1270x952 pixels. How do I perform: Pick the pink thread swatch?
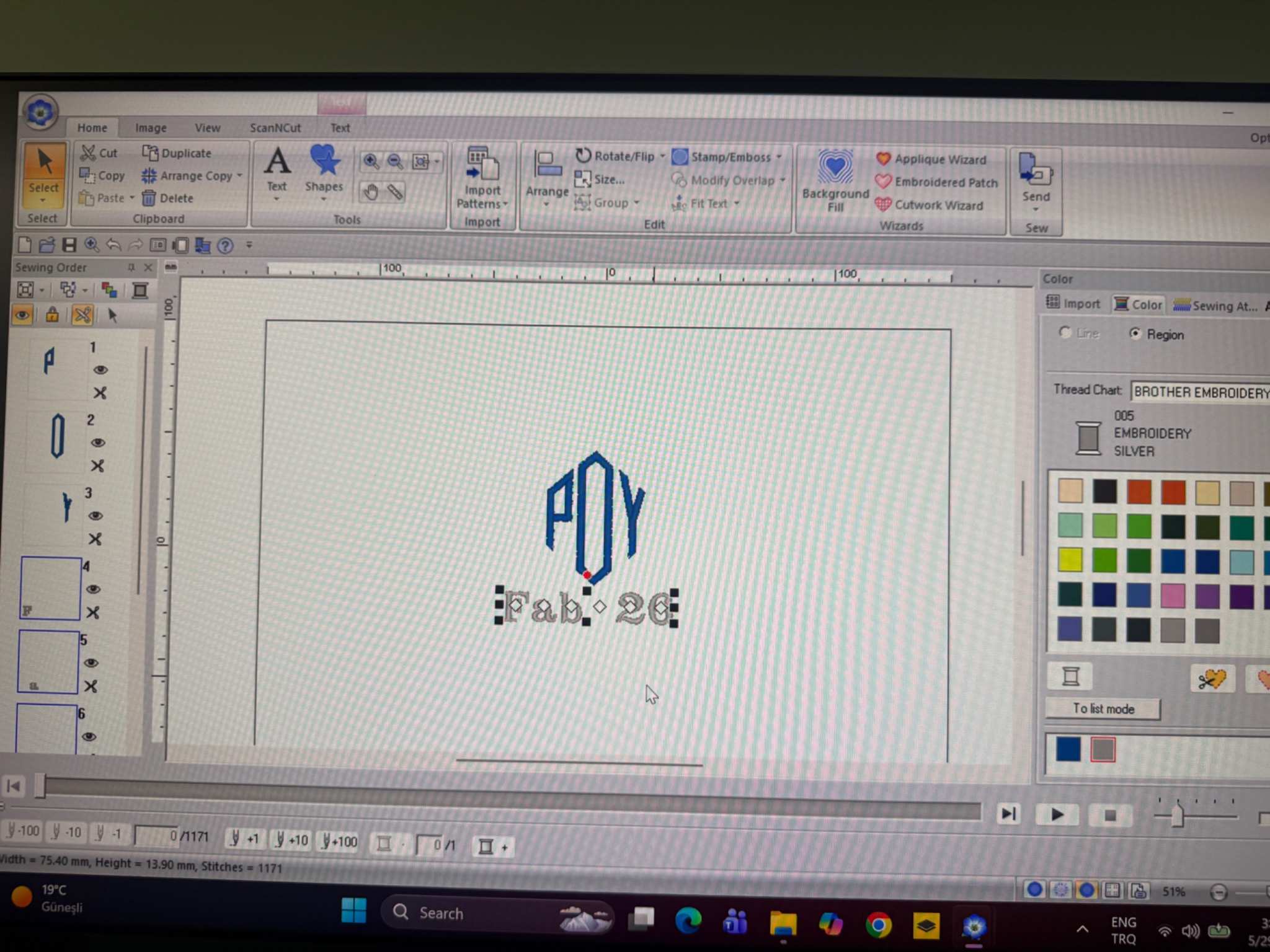[1173, 595]
